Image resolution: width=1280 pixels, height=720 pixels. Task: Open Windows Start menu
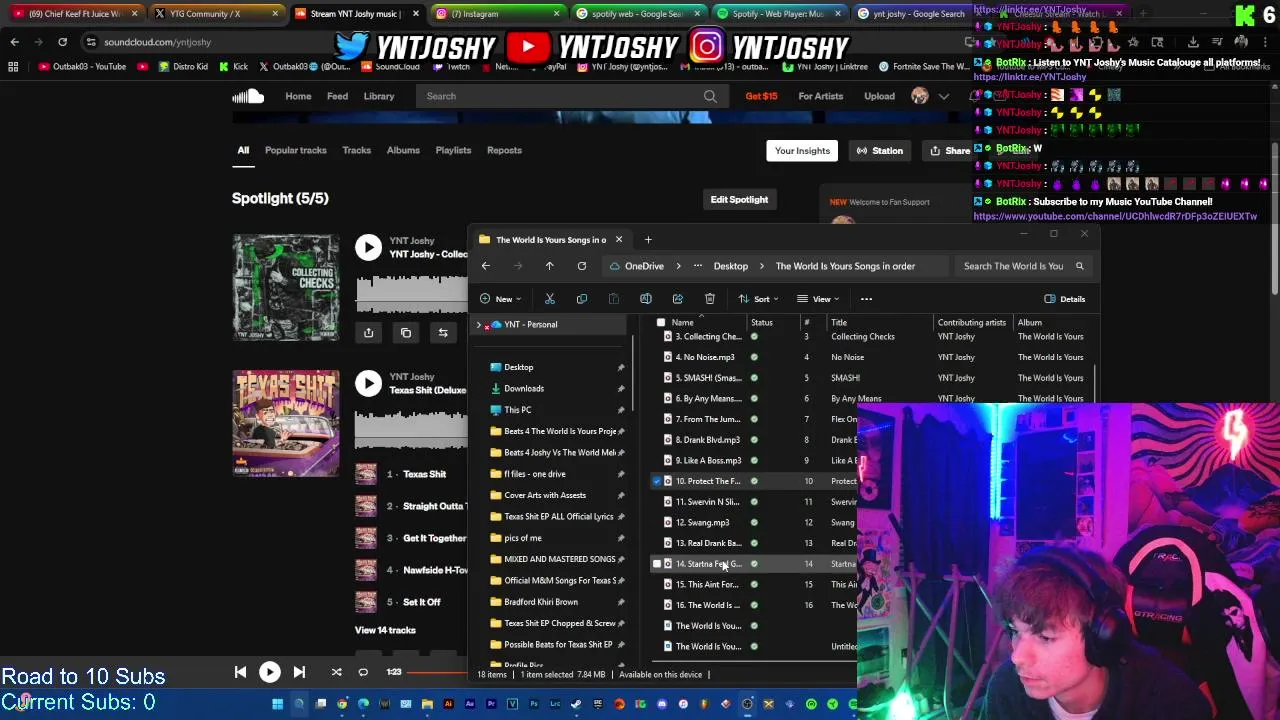[277, 704]
